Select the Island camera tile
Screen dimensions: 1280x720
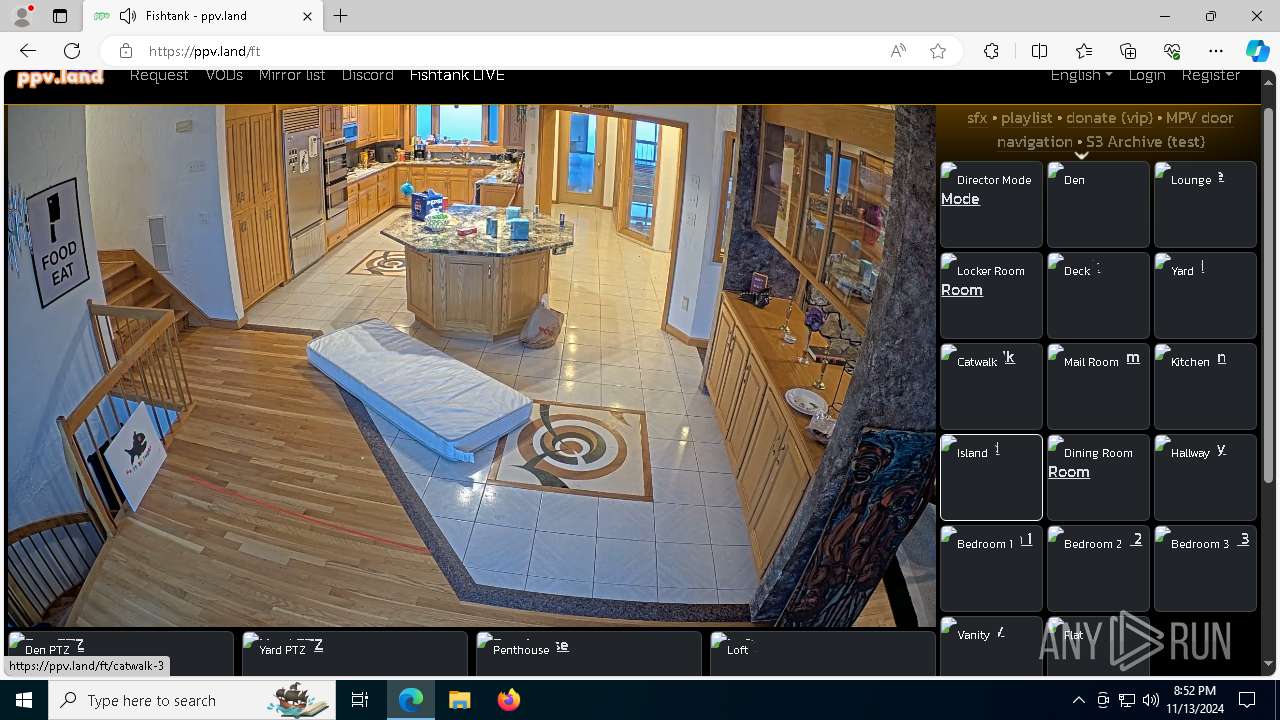click(x=991, y=477)
